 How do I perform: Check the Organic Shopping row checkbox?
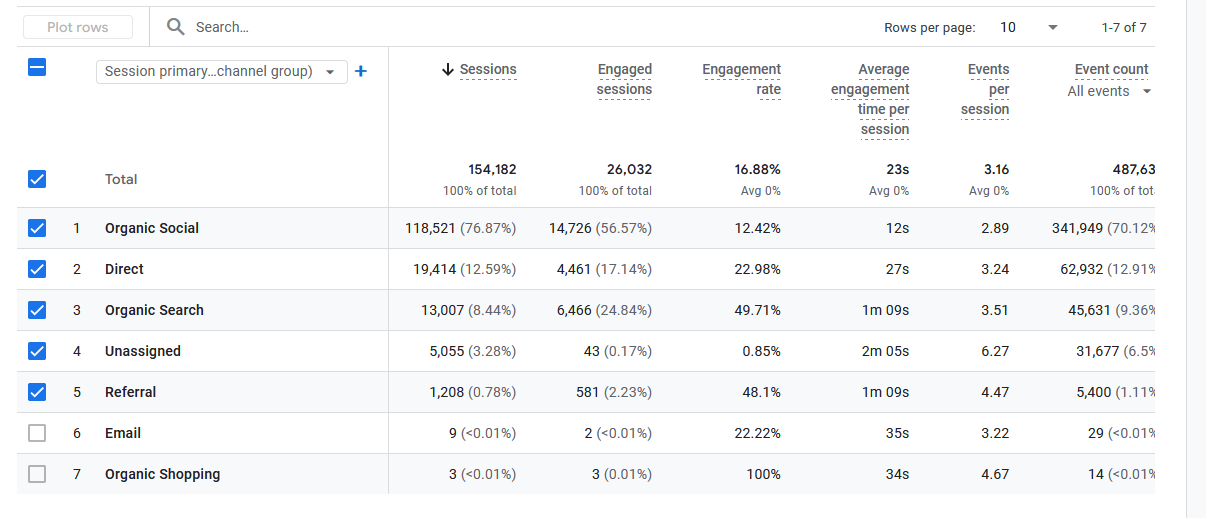(37, 474)
